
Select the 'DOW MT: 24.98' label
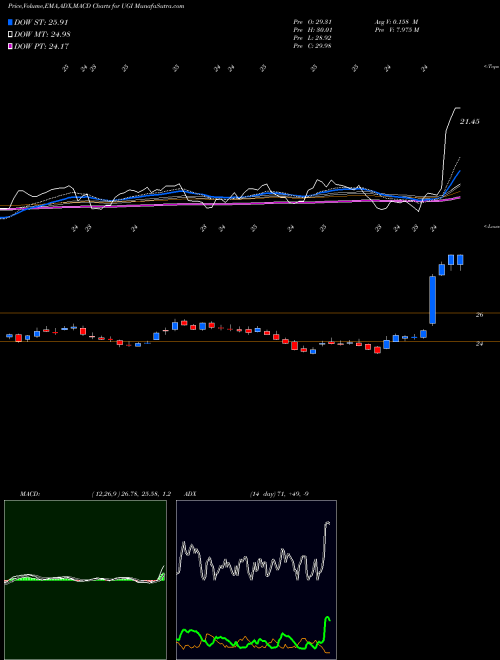coord(42,34)
